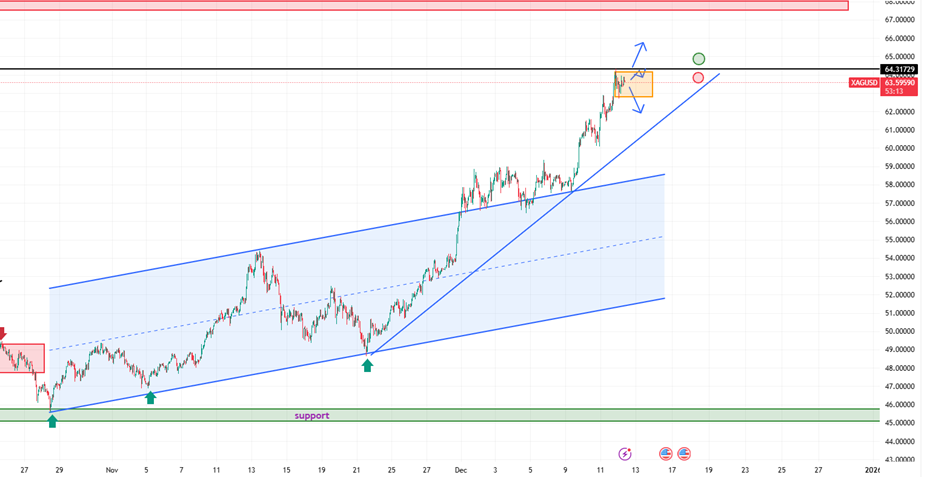Click the purple lightning bolt event icon
Viewport: 927px width, 477px height.
[x=625, y=453]
